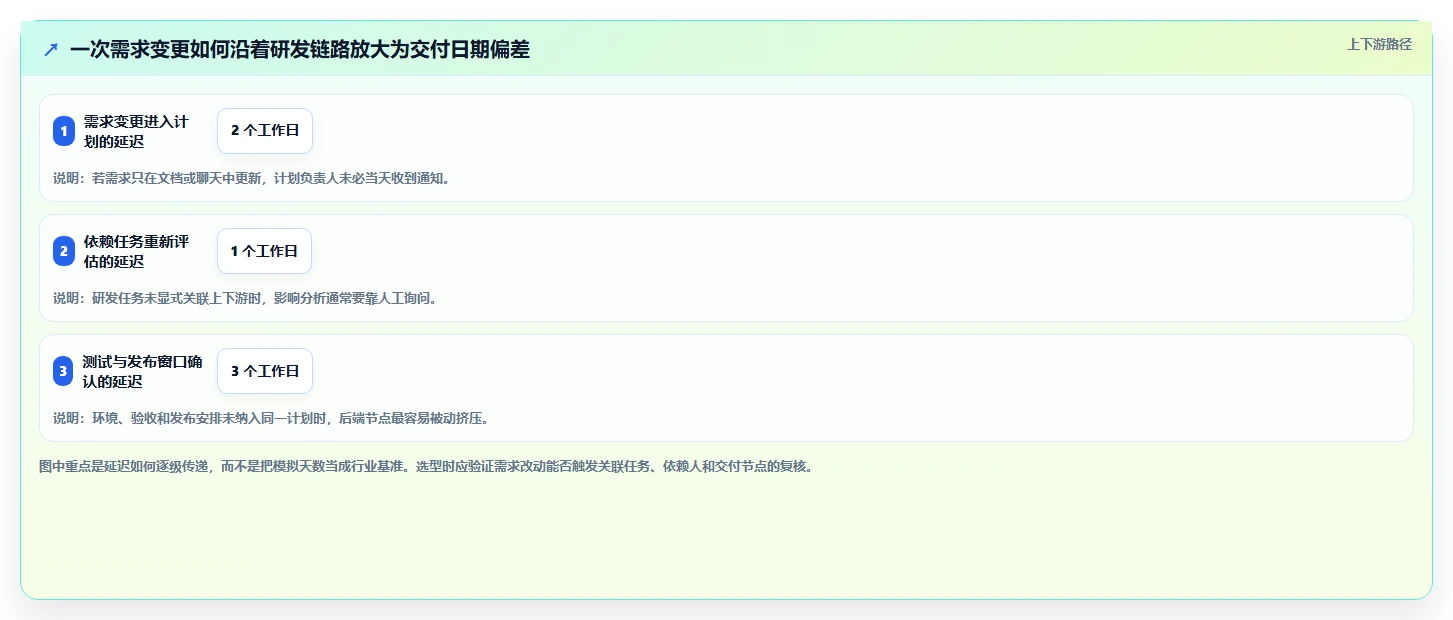The height and width of the screenshot is (620, 1453).
Task: Click the note about 影响分析通常要靠人工询问
Action: [x=246, y=298]
